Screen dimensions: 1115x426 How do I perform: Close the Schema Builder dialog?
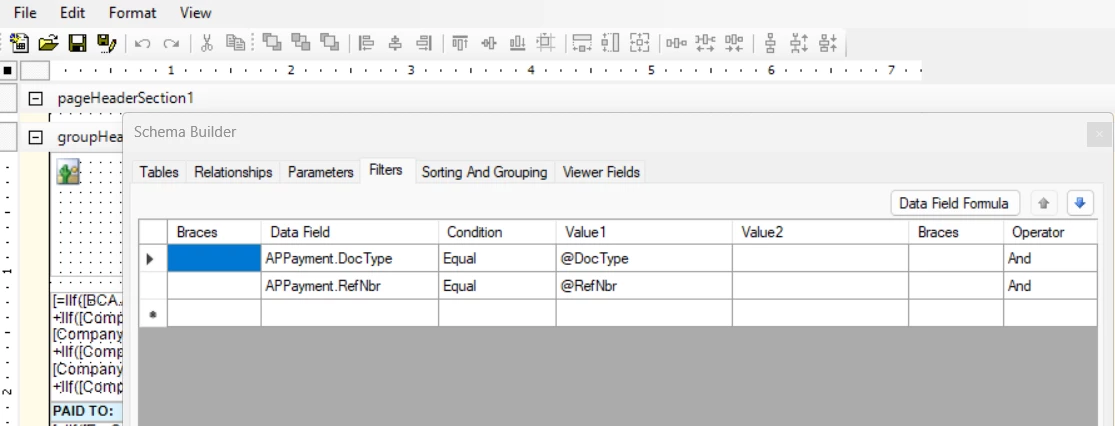[x=1099, y=134]
